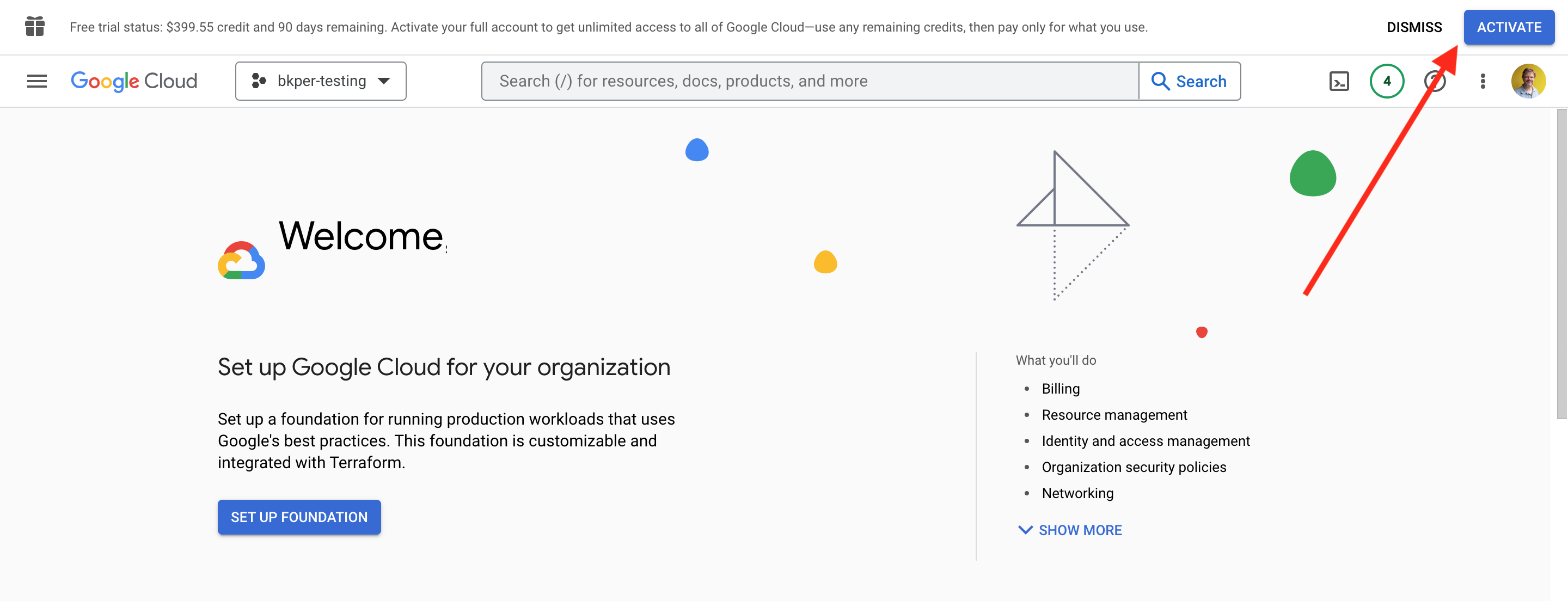Click the free trial gift icon

click(35, 27)
